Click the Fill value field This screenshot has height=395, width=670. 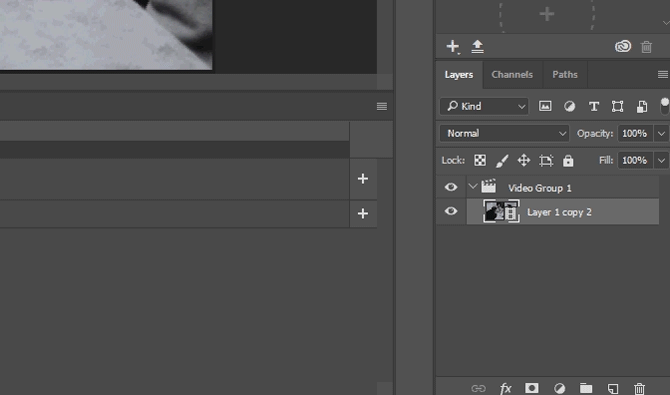tap(635, 160)
